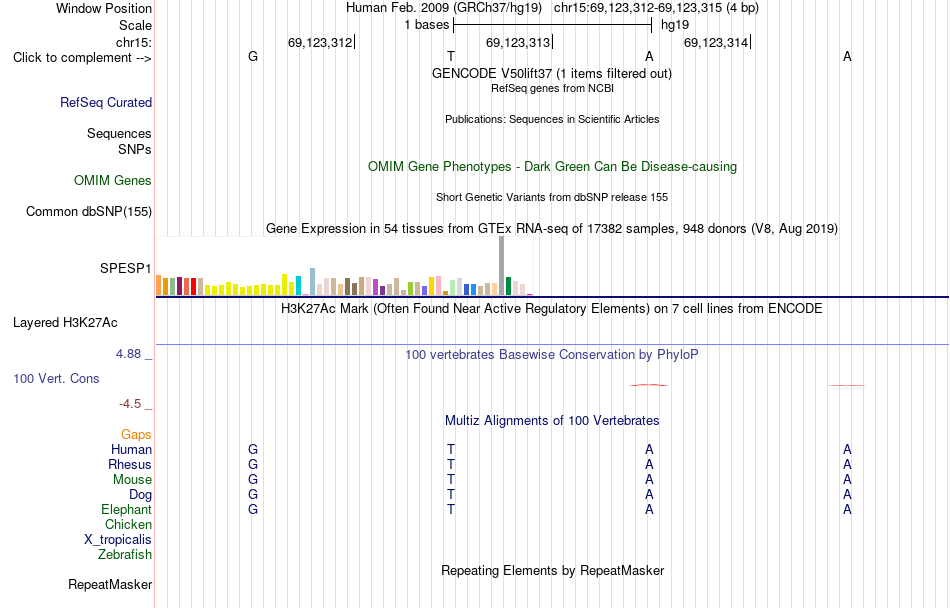Click 'Repeating Elements by RepeatMasker' title
Screen dimensions: 950x608
[x=553, y=570]
